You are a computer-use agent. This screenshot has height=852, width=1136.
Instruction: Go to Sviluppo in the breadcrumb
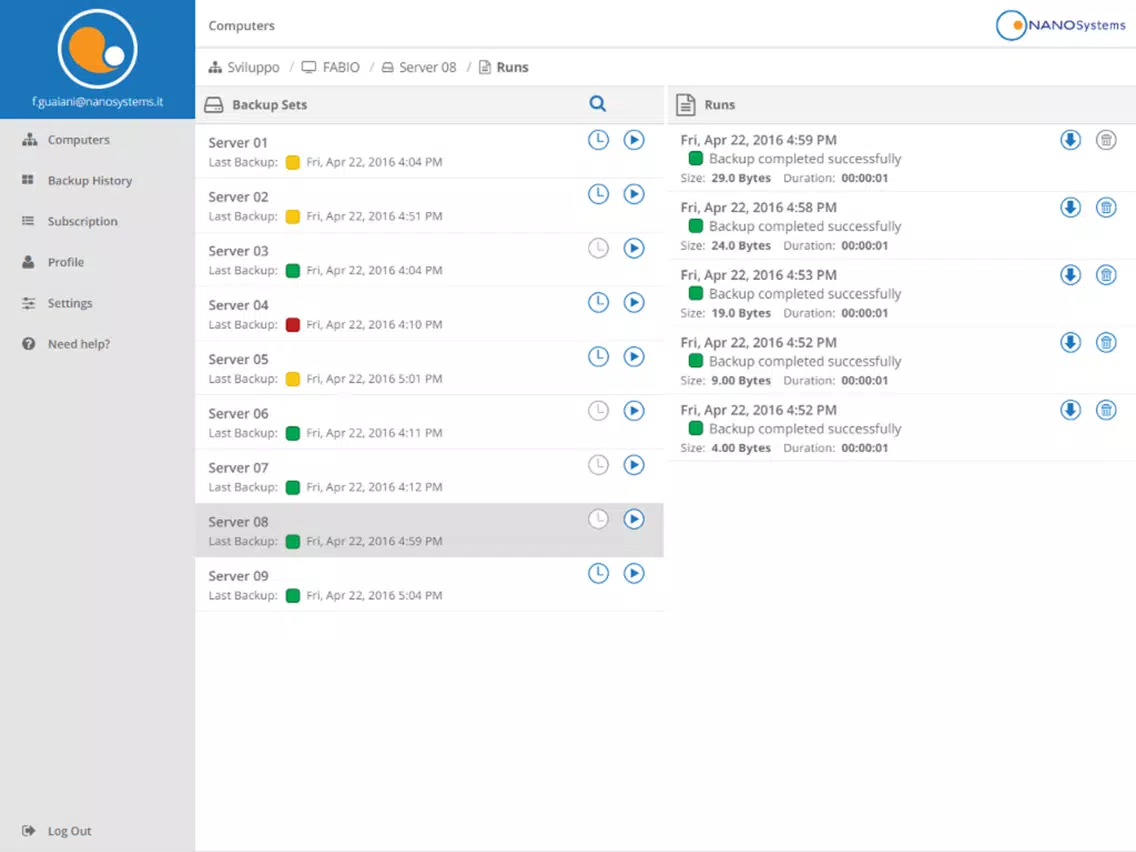coord(243,67)
